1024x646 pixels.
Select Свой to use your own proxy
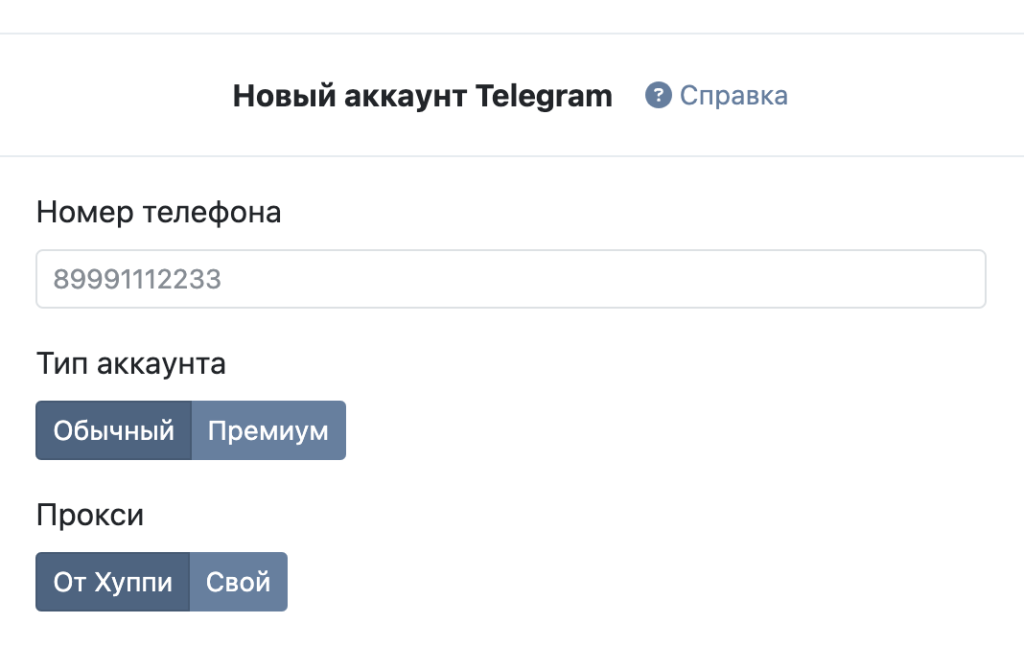click(238, 582)
